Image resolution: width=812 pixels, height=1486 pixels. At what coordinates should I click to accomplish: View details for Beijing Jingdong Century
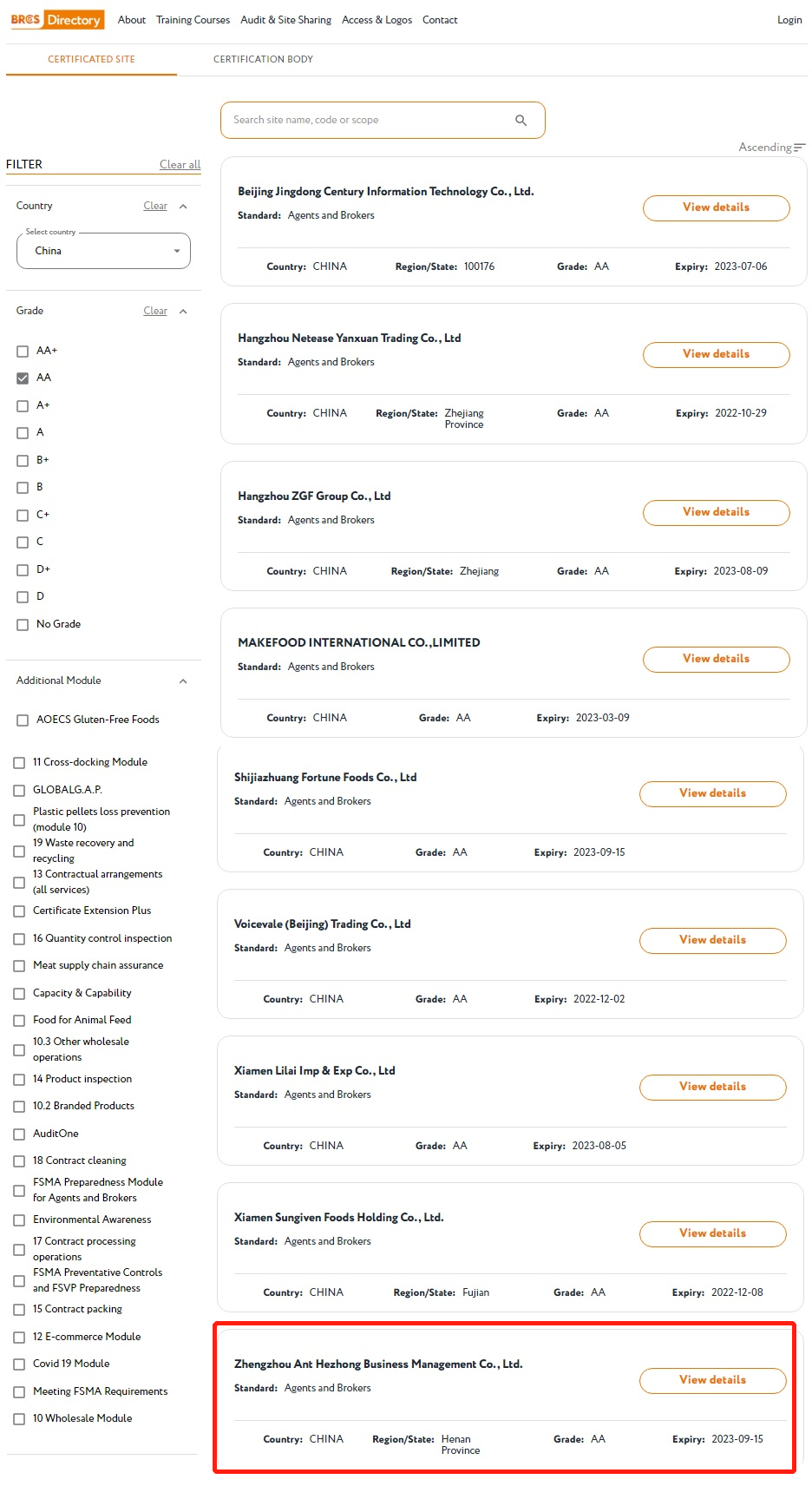[x=716, y=207]
